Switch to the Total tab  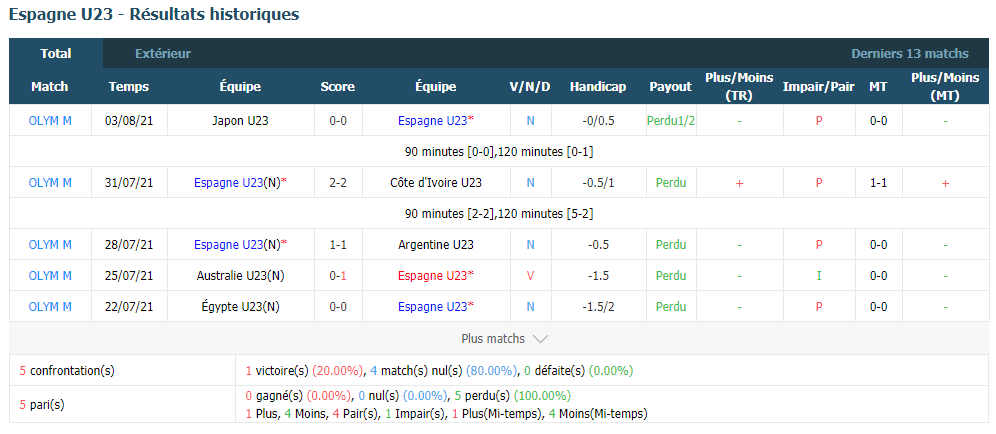(x=56, y=53)
